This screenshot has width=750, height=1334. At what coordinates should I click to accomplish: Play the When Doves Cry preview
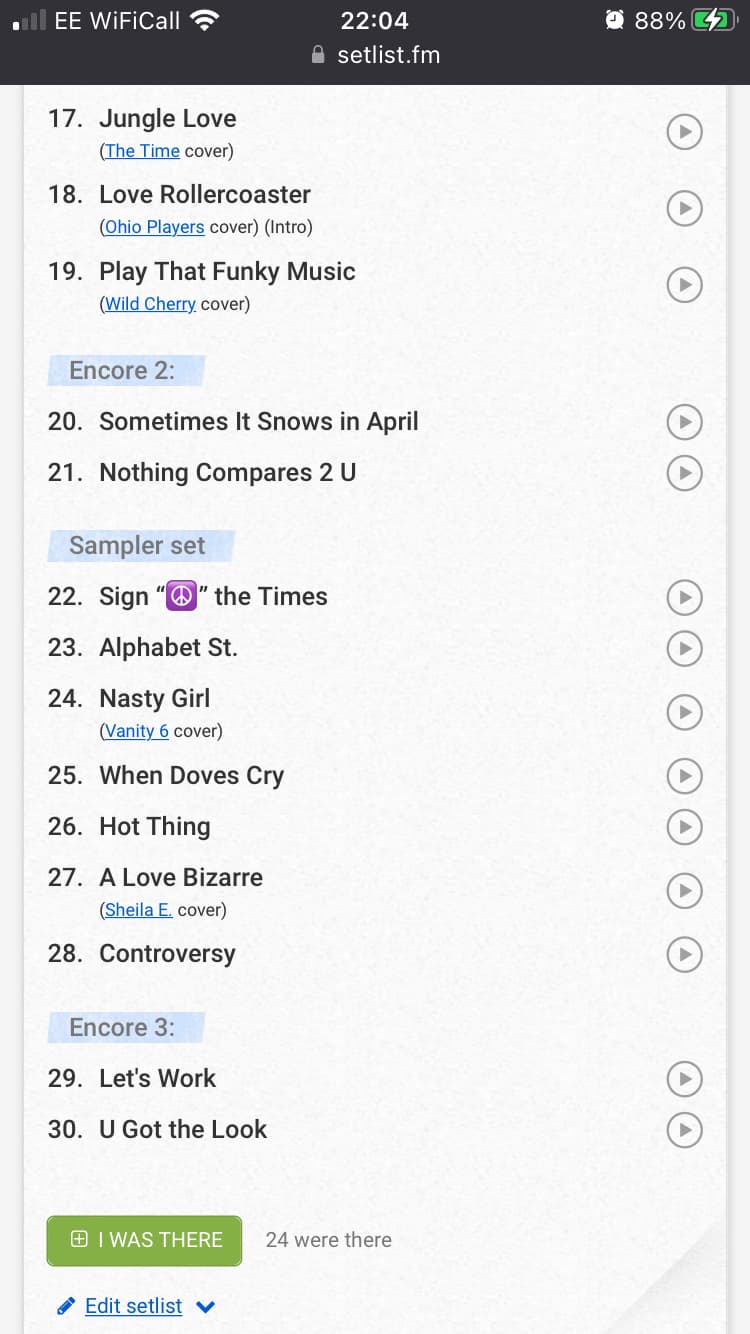click(684, 775)
